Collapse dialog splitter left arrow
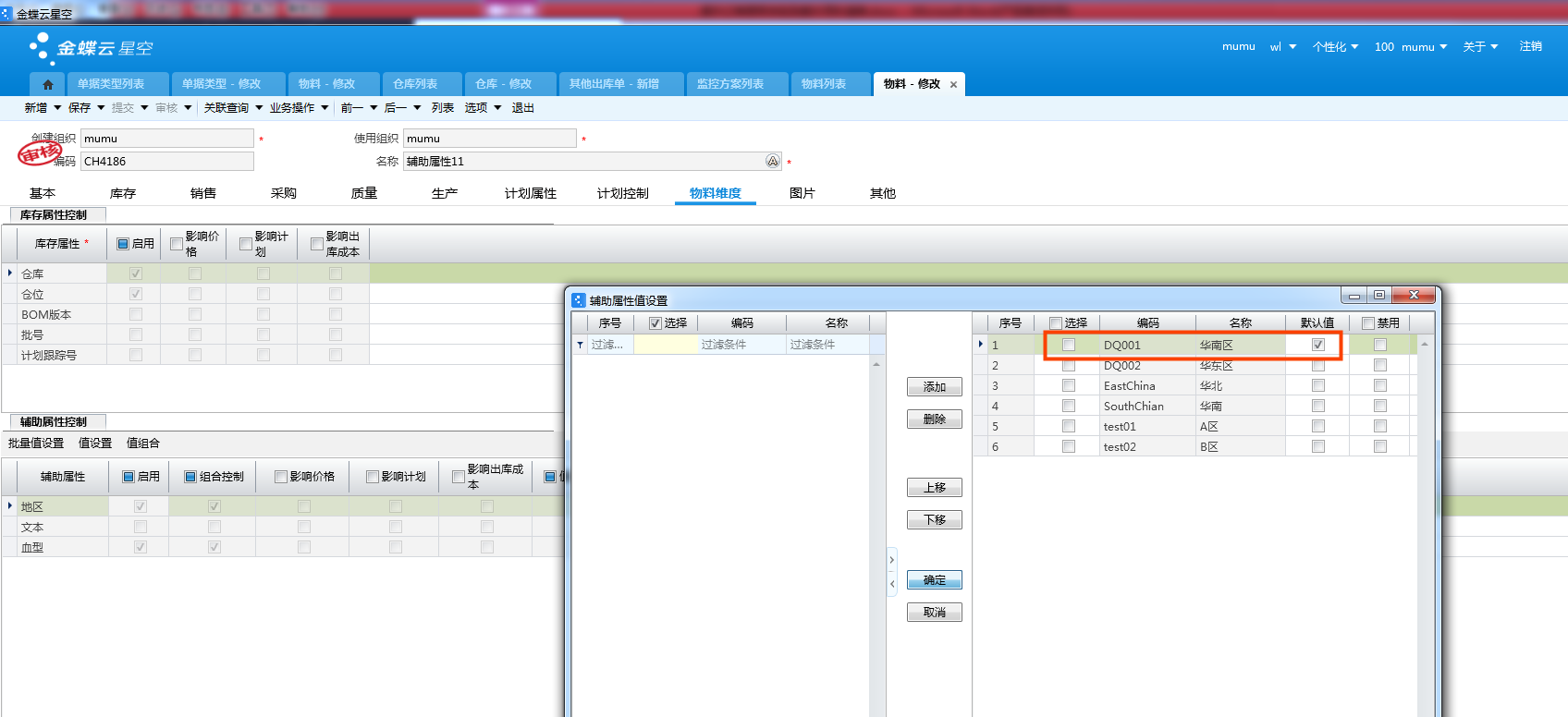This screenshot has height=717, width=1568. pyautogui.click(x=892, y=584)
